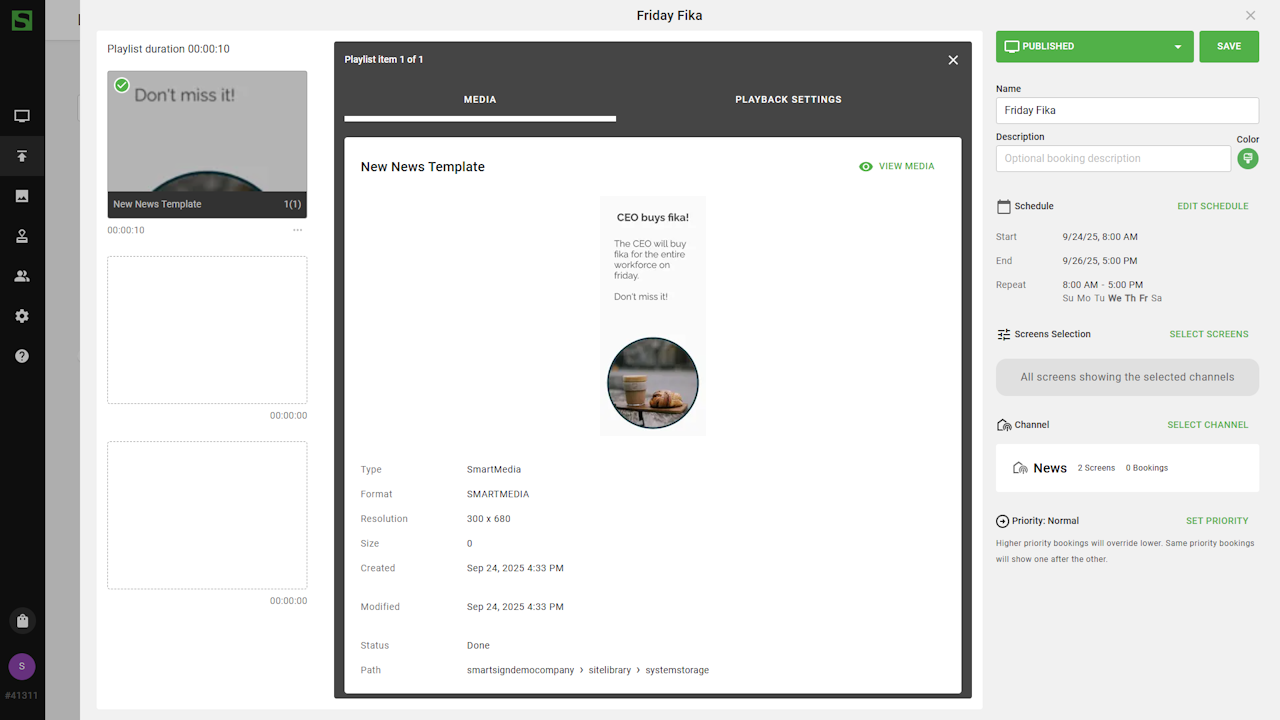Click the Name input field
Image resolution: width=1280 pixels, height=720 pixels.
(x=1127, y=111)
